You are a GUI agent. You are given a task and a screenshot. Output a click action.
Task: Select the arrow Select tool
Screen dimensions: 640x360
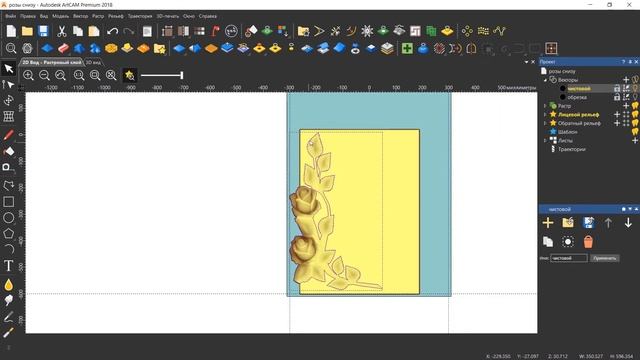click(x=9, y=69)
